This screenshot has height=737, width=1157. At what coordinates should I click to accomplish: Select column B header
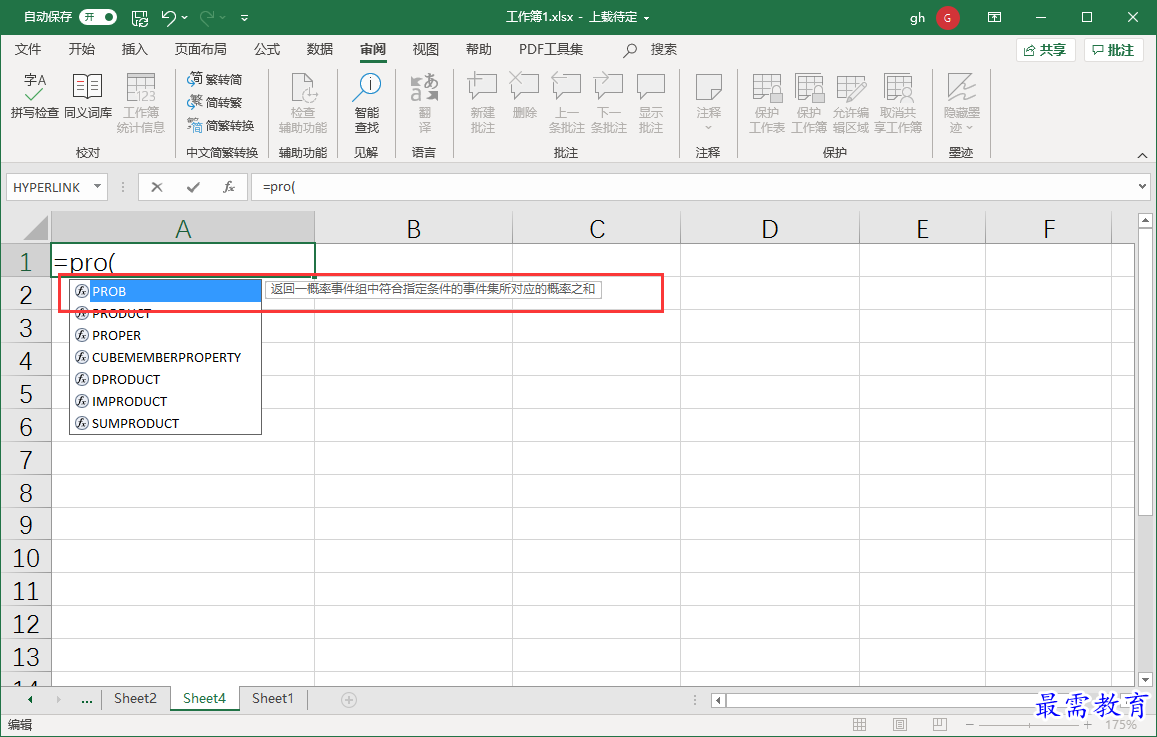coord(413,228)
